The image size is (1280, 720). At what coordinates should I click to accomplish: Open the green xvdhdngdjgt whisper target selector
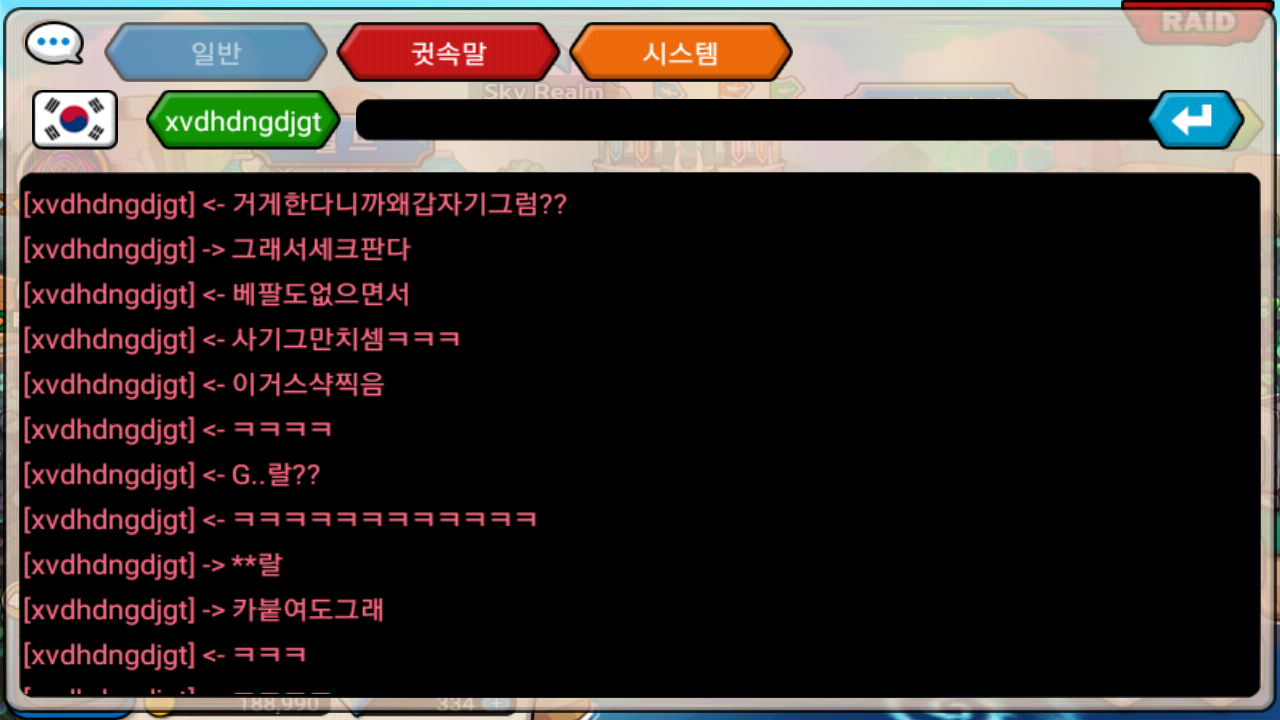243,121
